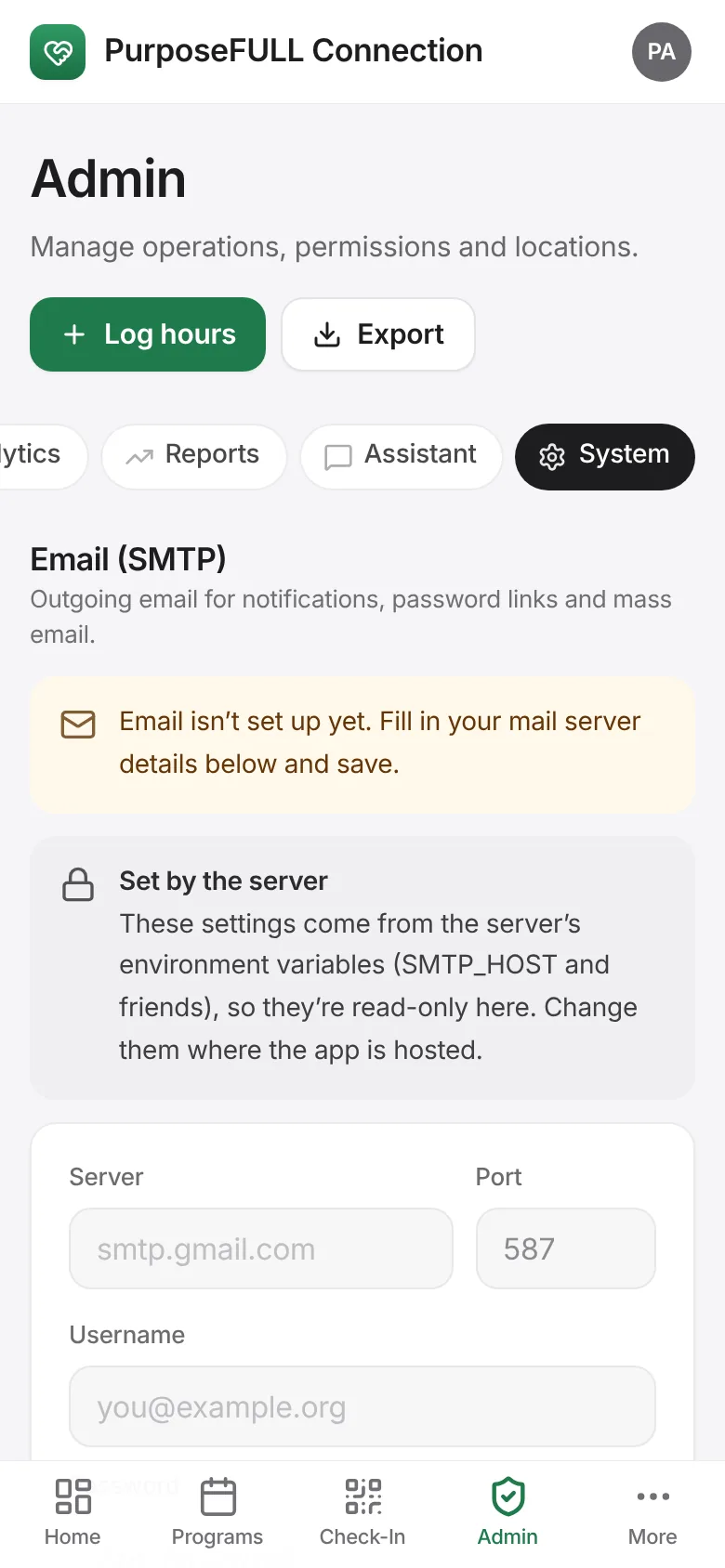Click the Server input field
The image size is (725, 1568).
(x=261, y=1248)
